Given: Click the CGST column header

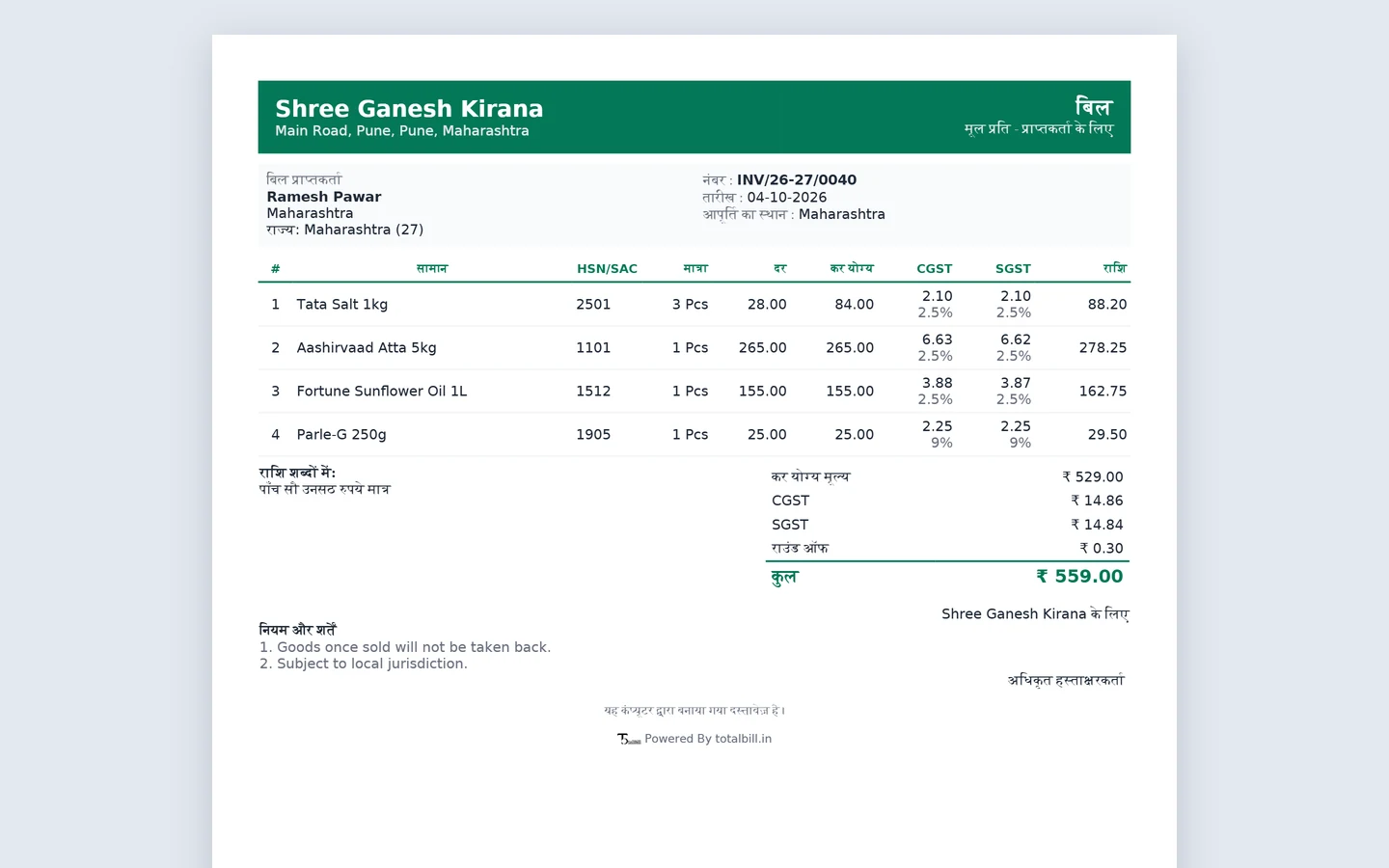Looking at the screenshot, I should click(x=934, y=269).
